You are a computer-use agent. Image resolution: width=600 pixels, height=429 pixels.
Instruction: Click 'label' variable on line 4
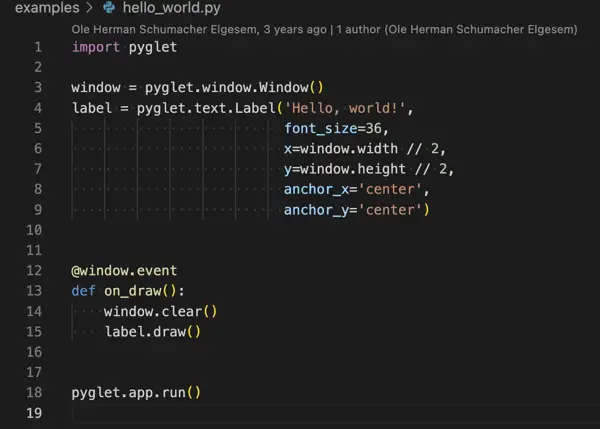[92, 108]
